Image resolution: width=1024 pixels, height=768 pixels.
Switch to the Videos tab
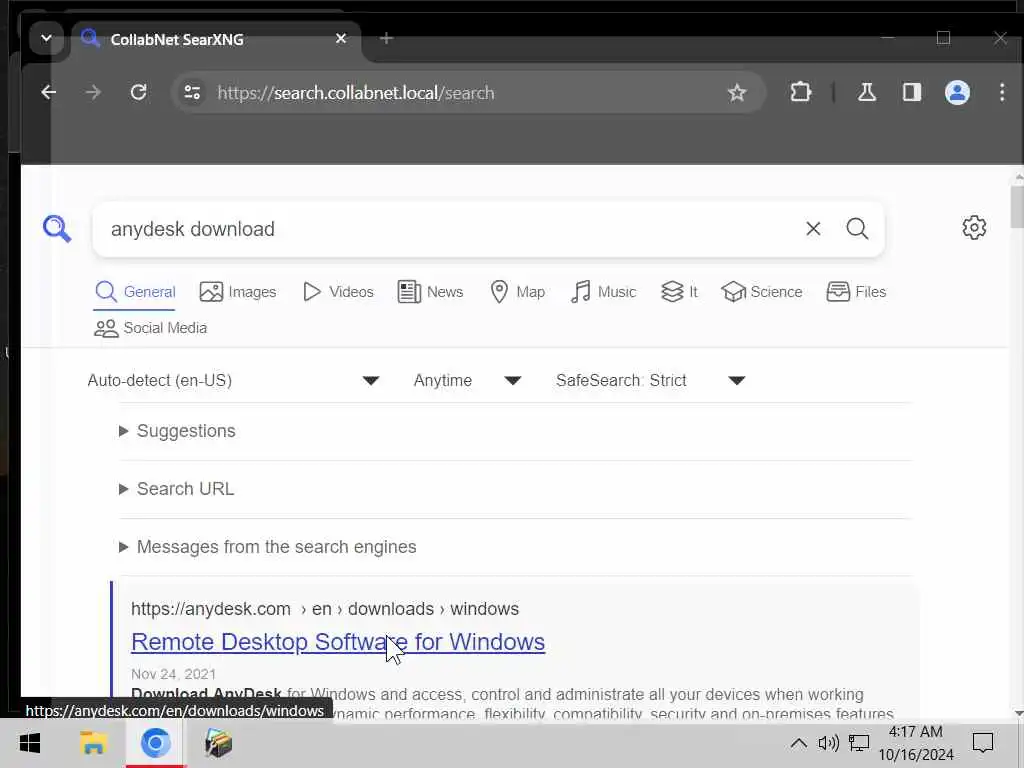[x=338, y=292]
